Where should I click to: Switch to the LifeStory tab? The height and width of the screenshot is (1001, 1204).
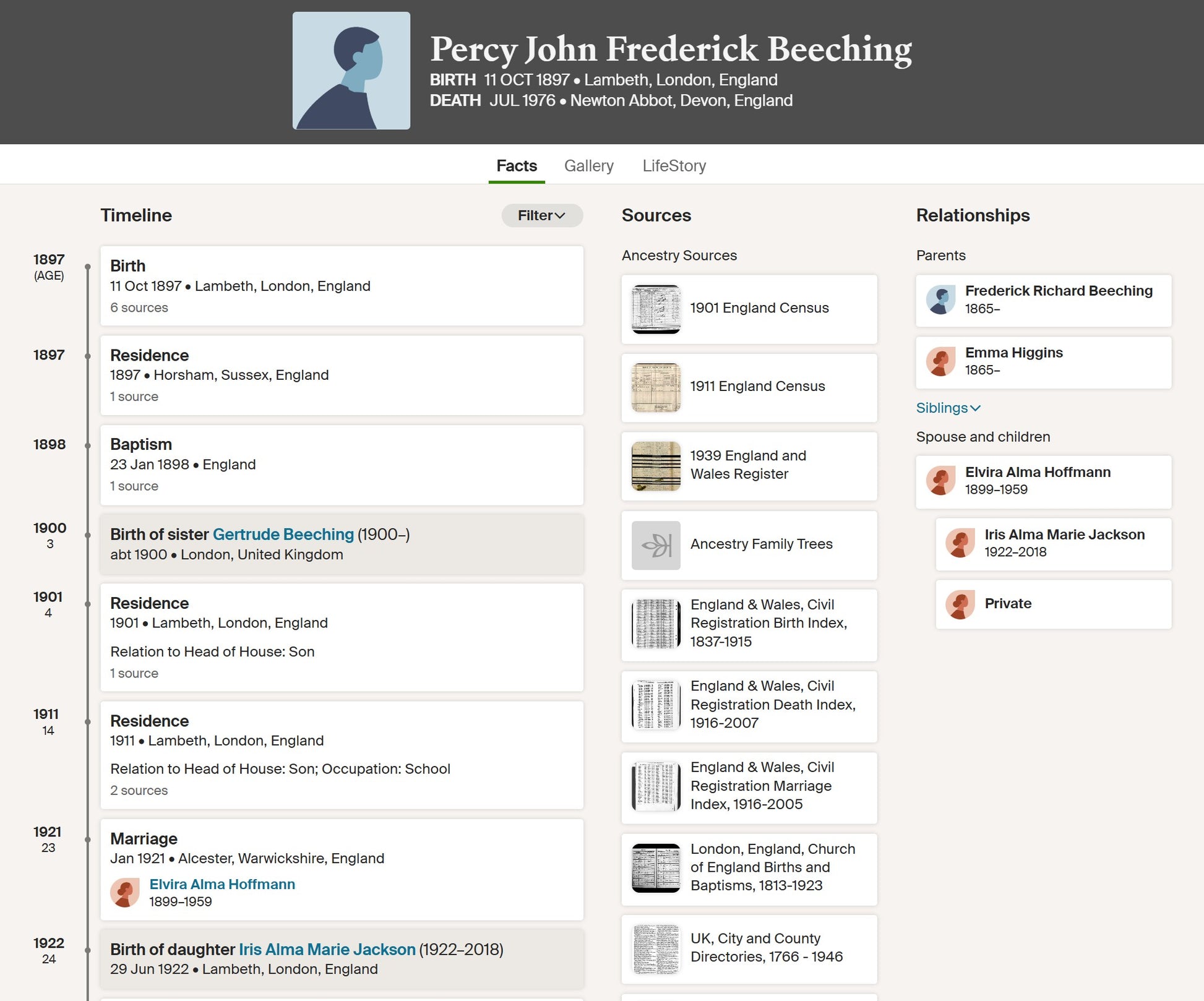click(674, 166)
